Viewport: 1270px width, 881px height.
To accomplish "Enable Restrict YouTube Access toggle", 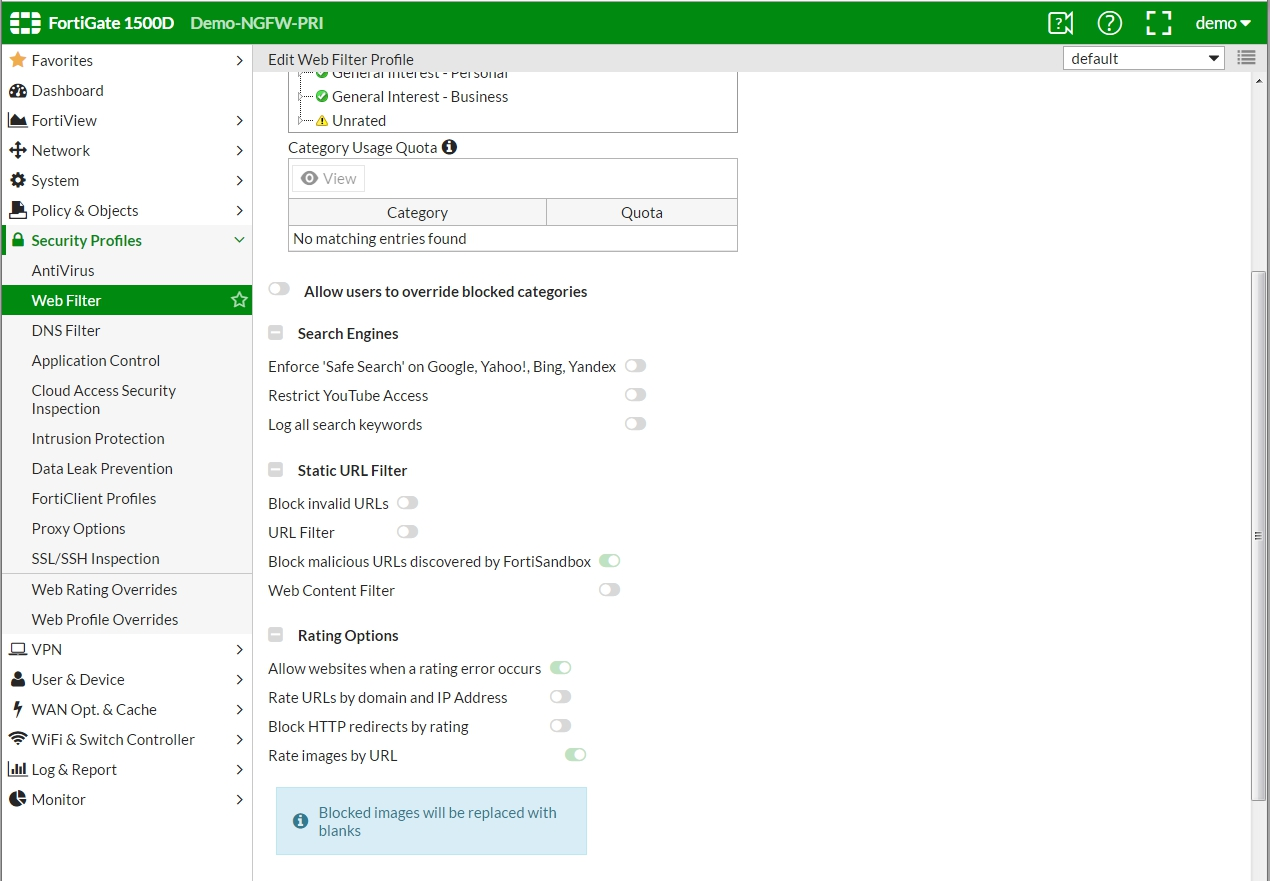I will point(635,395).
